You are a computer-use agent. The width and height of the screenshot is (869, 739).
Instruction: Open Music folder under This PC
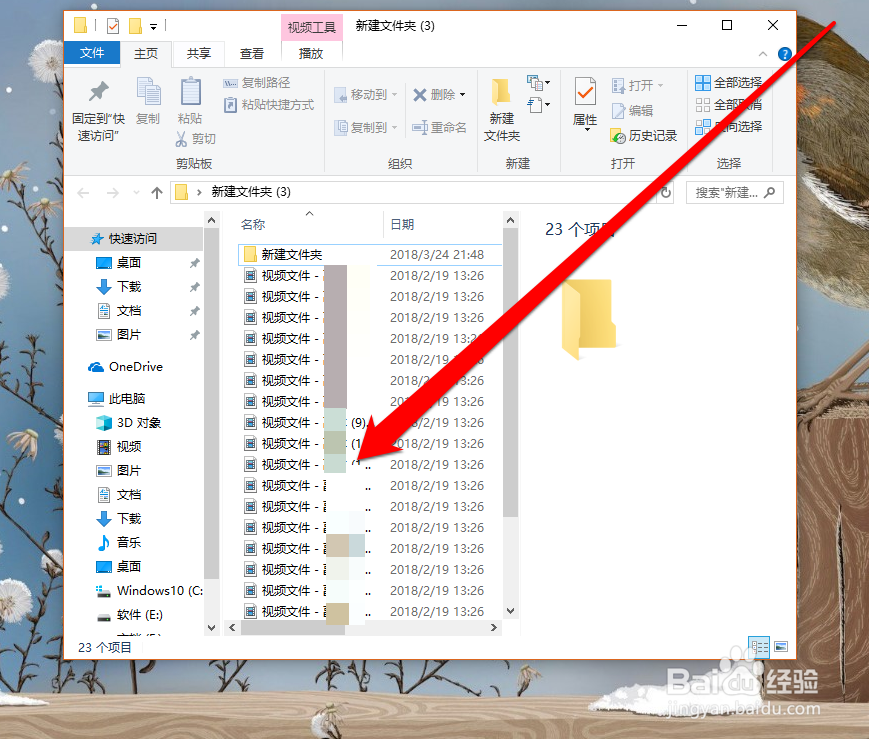[120, 543]
